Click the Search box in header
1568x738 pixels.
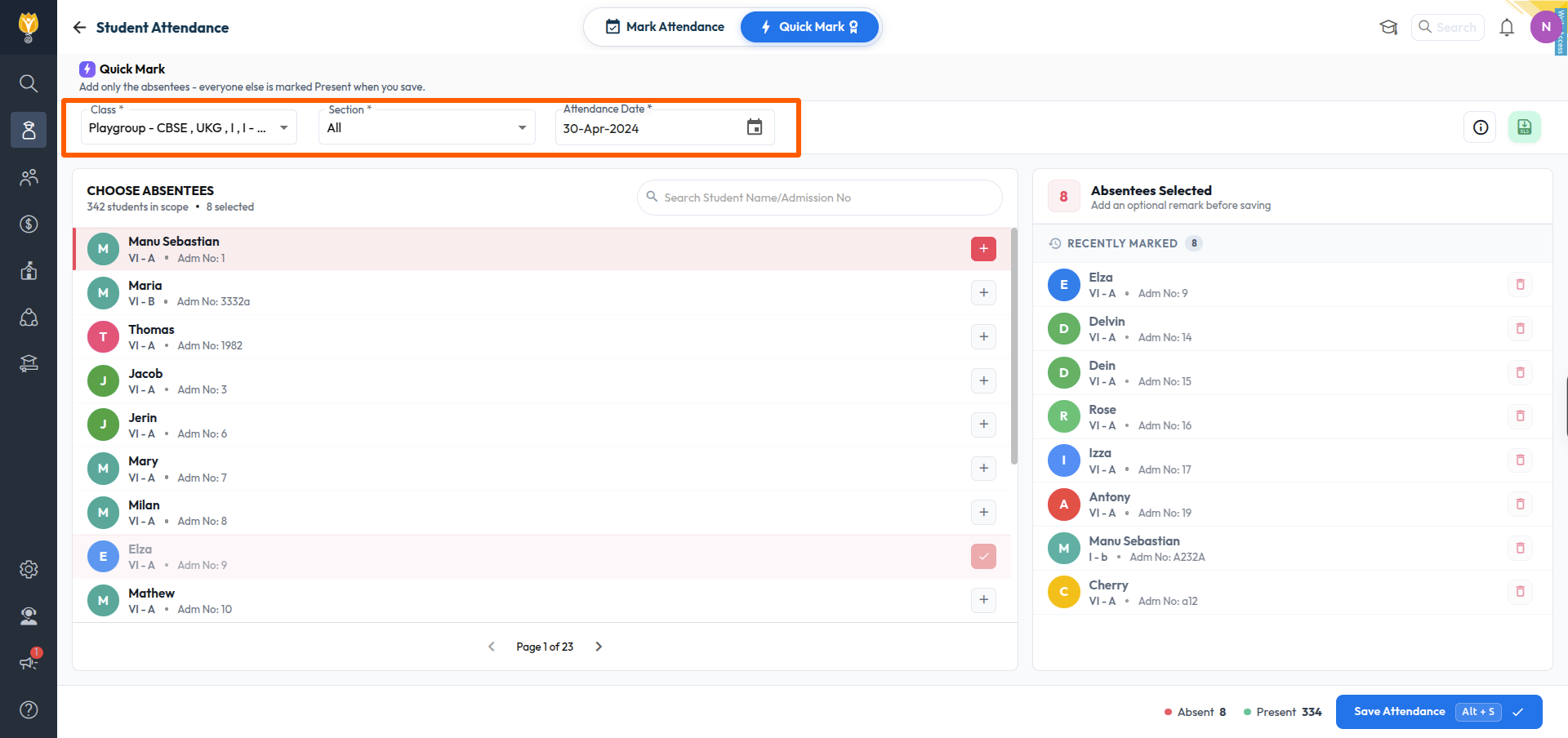point(1447,27)
